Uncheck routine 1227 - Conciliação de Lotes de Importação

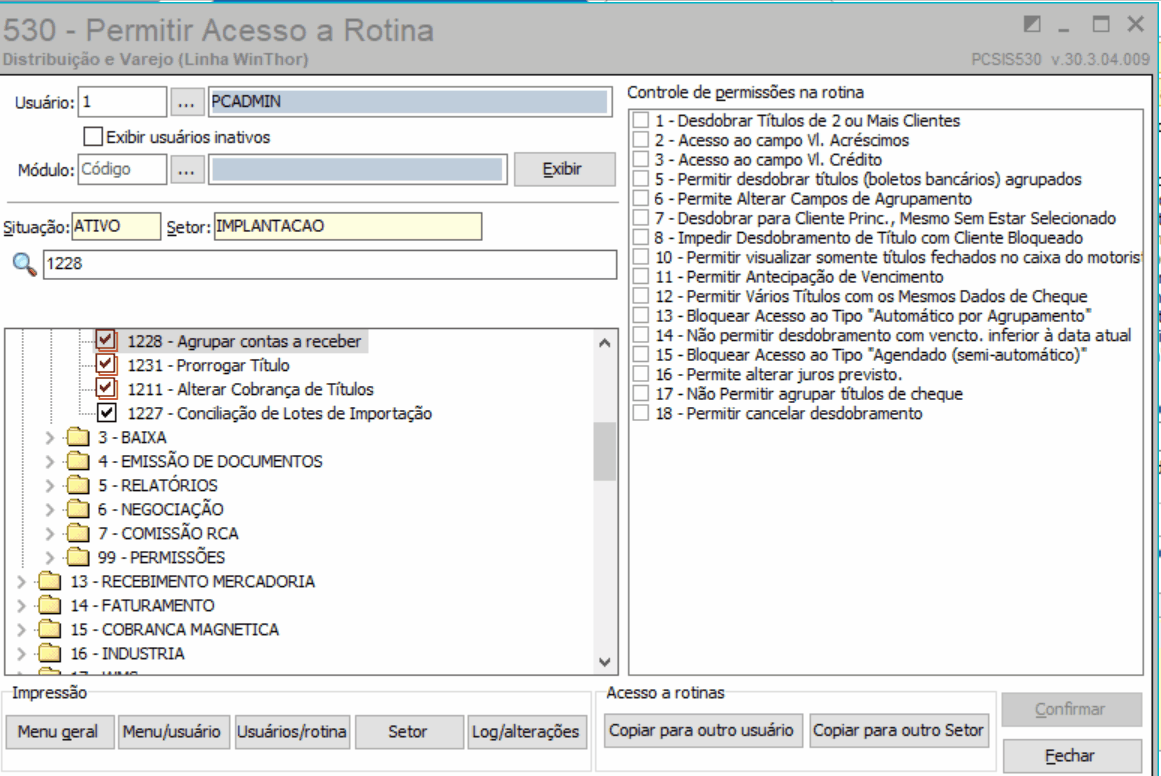click(106, 412)
